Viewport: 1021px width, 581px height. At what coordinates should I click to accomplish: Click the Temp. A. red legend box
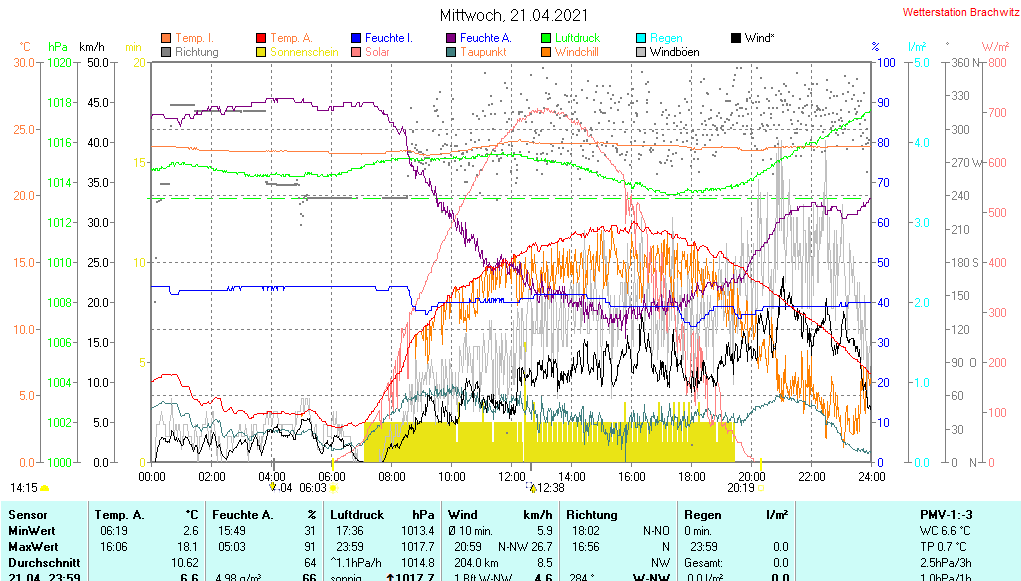tap(262, 38)
